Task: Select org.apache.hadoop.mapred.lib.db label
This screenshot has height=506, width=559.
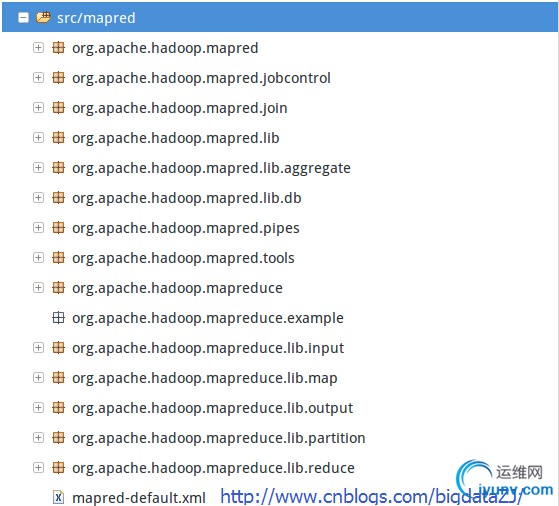Action: pos(187,198)
